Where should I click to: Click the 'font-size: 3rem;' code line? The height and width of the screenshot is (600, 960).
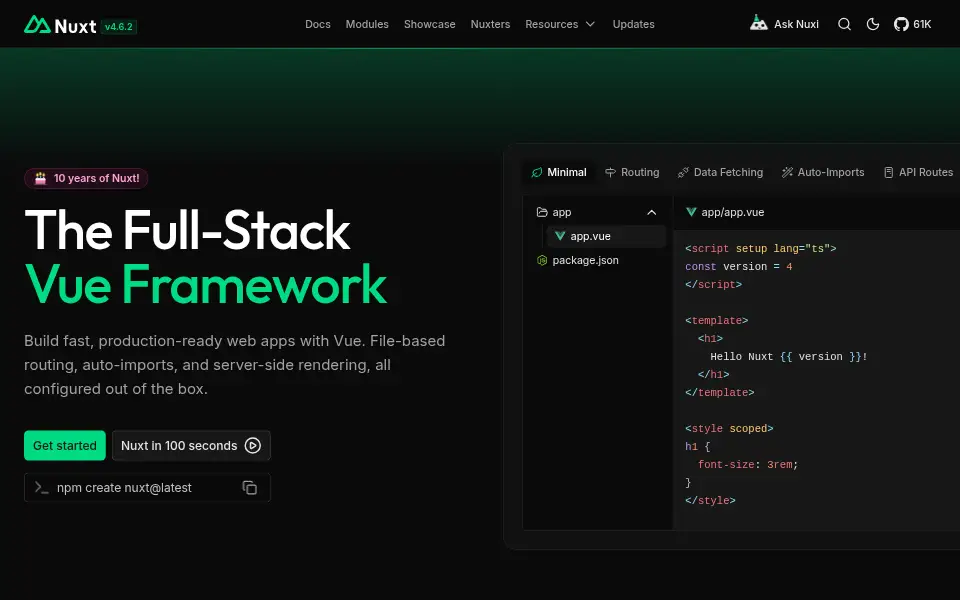[x=748, y=465]
